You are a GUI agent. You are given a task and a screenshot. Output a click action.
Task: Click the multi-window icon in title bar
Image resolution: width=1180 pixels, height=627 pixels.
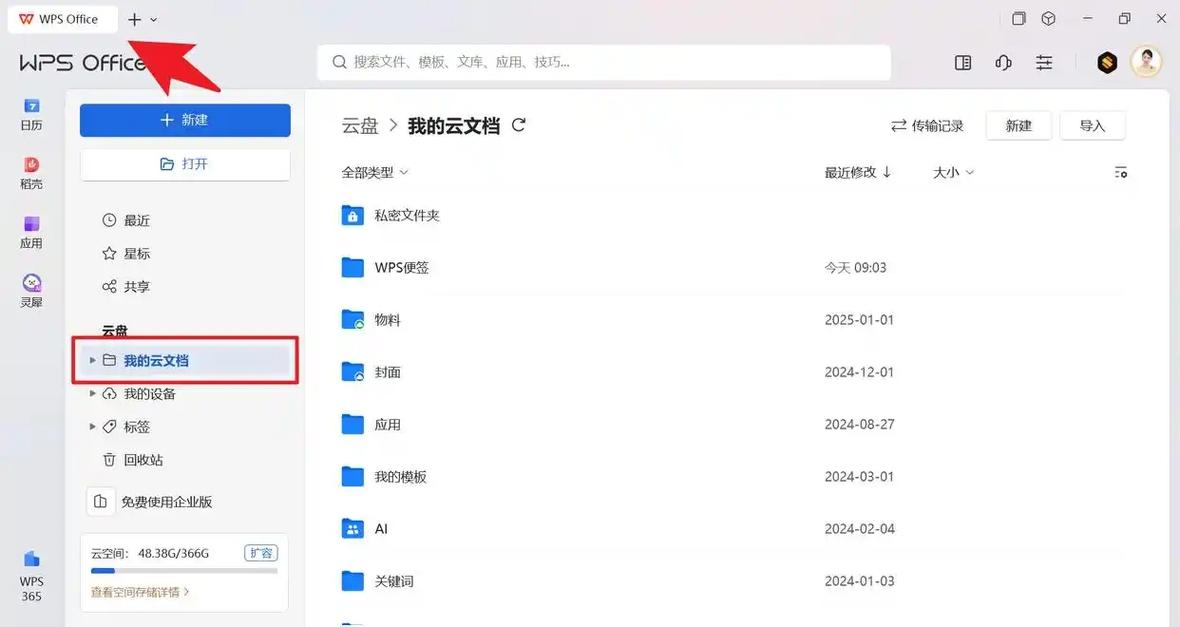coord(1018,19)
